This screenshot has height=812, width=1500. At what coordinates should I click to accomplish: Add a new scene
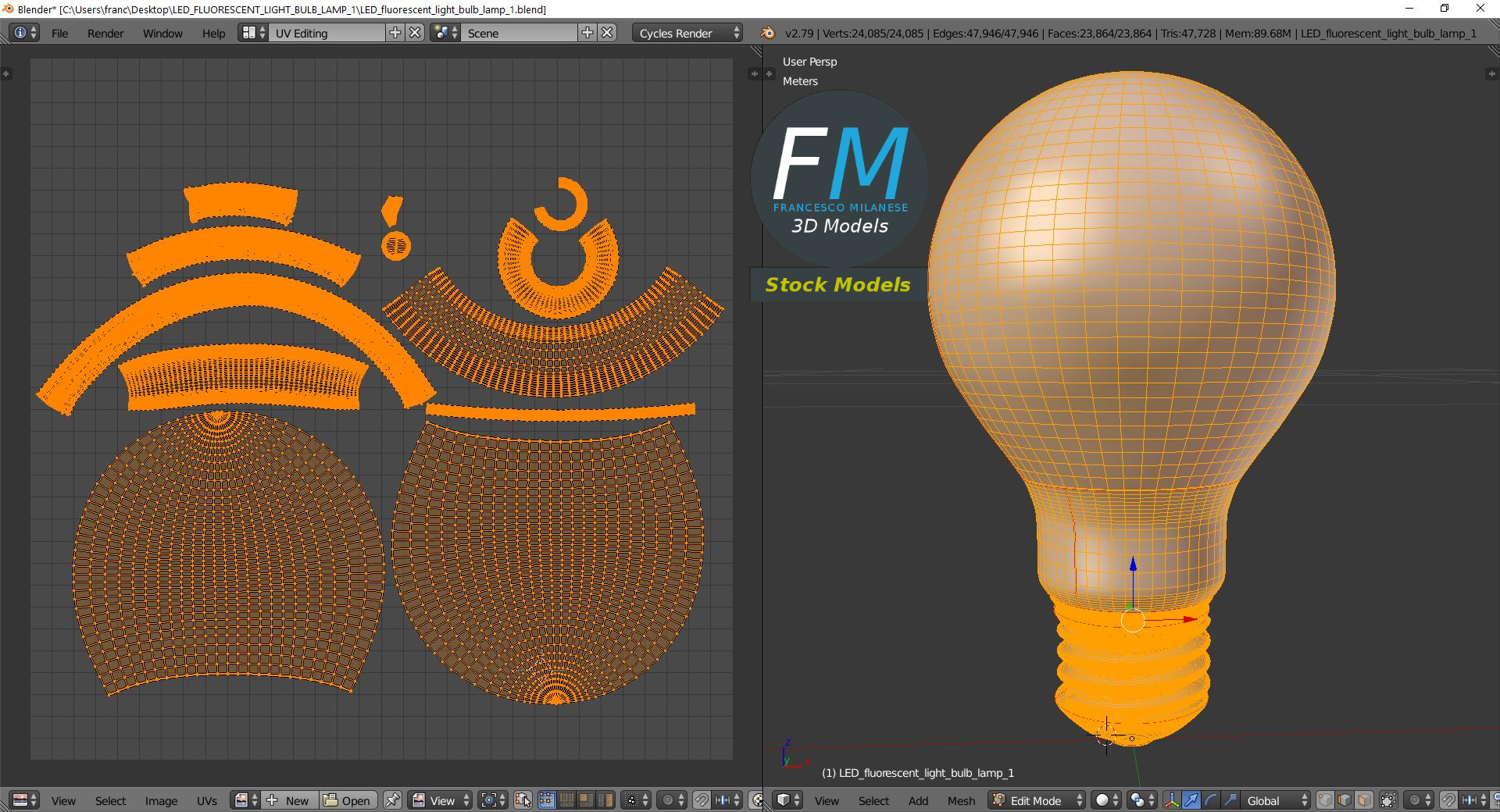tap(587, 33)
